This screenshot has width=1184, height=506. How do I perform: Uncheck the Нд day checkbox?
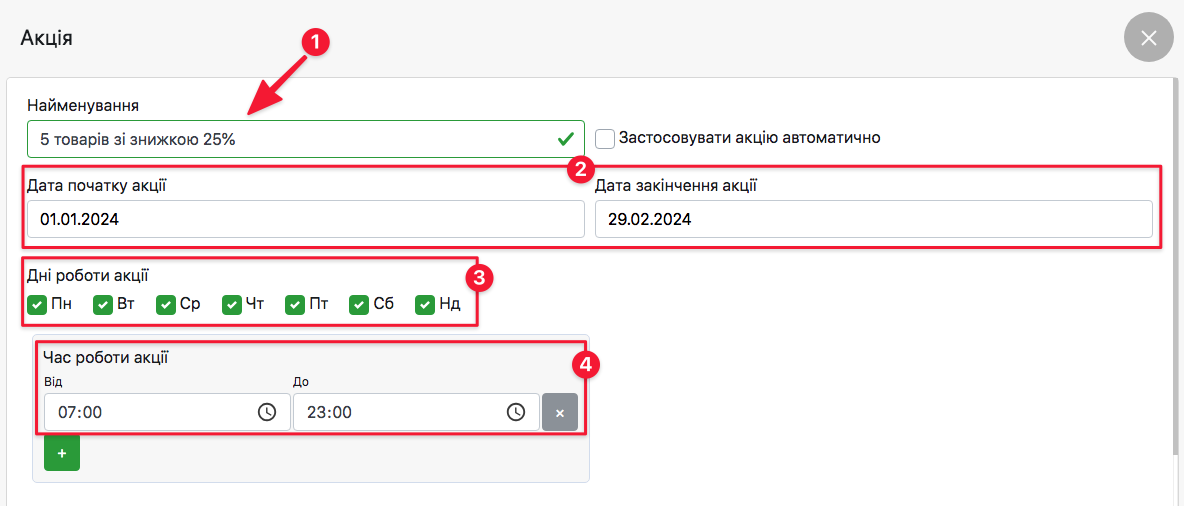tap(425, 304)
